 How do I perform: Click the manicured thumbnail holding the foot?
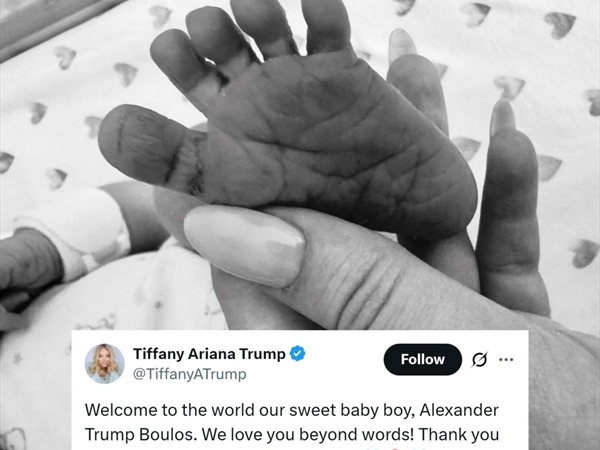(245, 245)
